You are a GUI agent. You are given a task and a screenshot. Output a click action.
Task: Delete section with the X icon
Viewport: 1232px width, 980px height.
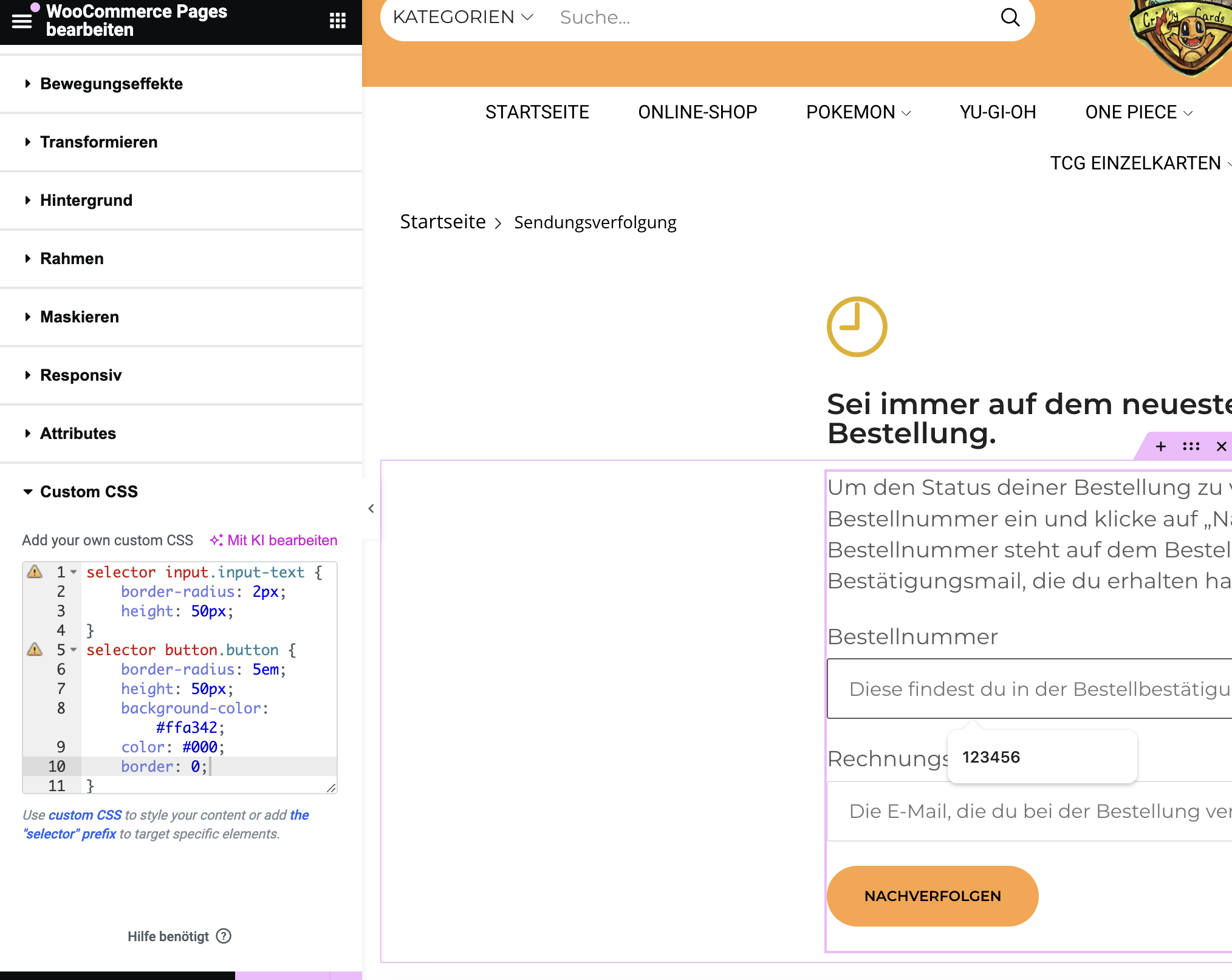pyautogui.click(x=1222, y=447)
